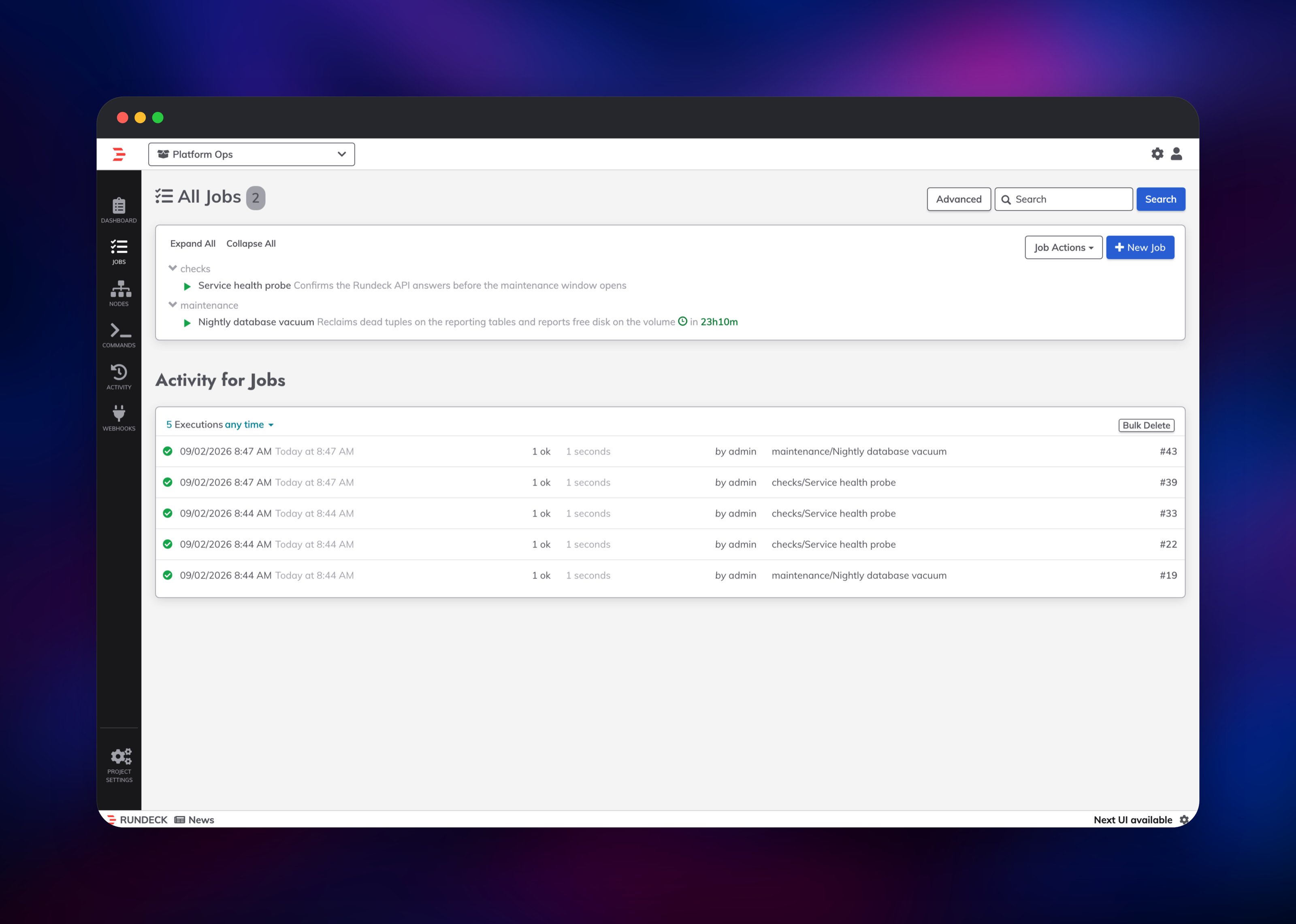The height and width of the screenshot is (924, 1296).
Task: Click the News icon in footer
Action: tap(180, 820)
